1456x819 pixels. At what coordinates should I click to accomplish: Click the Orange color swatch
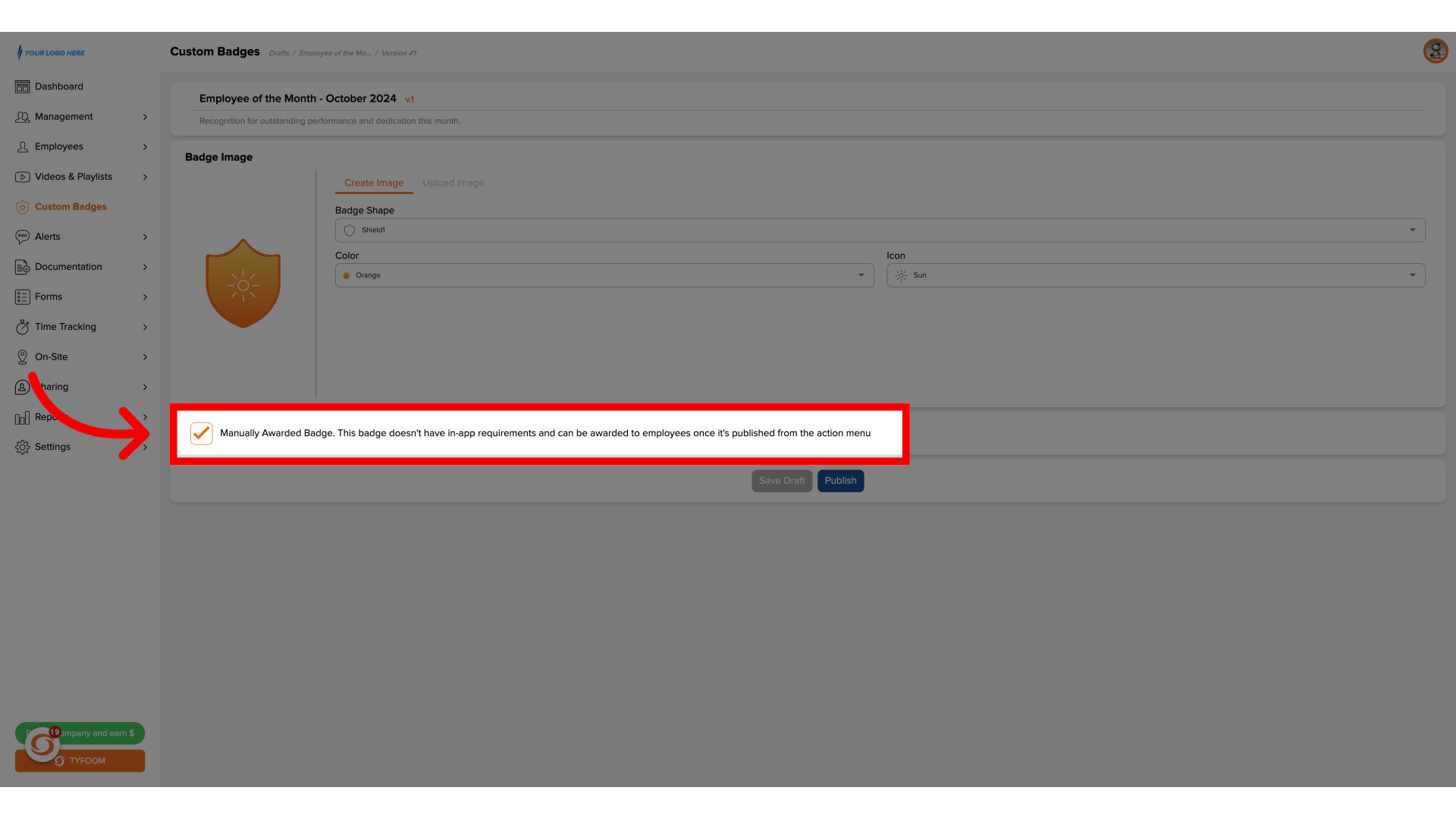pyautogui.click(x=348, y=275)
